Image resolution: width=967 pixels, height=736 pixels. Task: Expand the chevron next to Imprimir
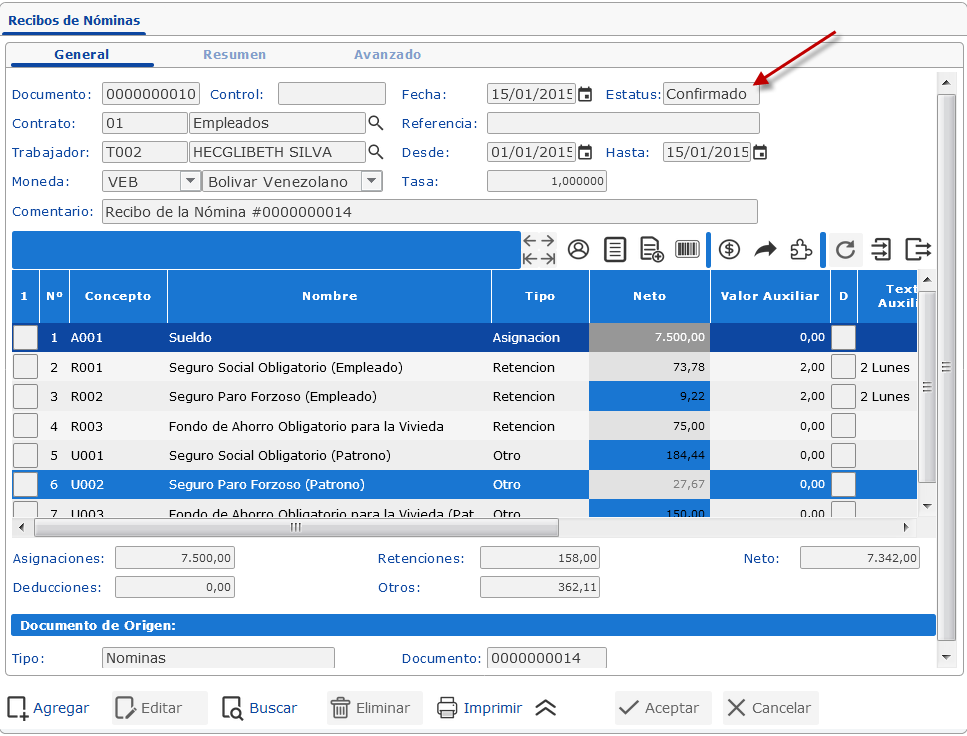(x=545, y=708)
